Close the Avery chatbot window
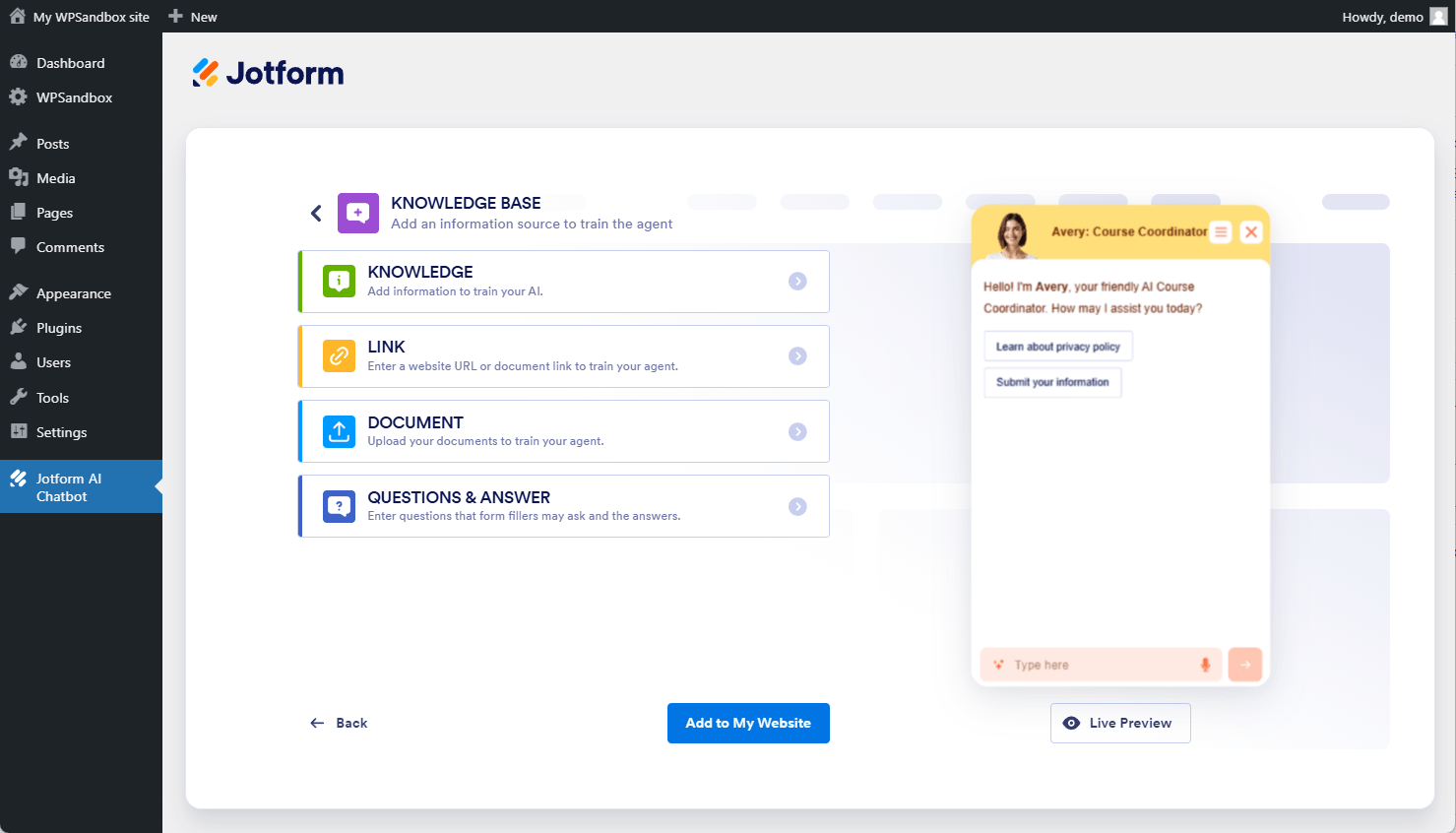Viewport: 1456px width, 833px height. (1251, 232)
